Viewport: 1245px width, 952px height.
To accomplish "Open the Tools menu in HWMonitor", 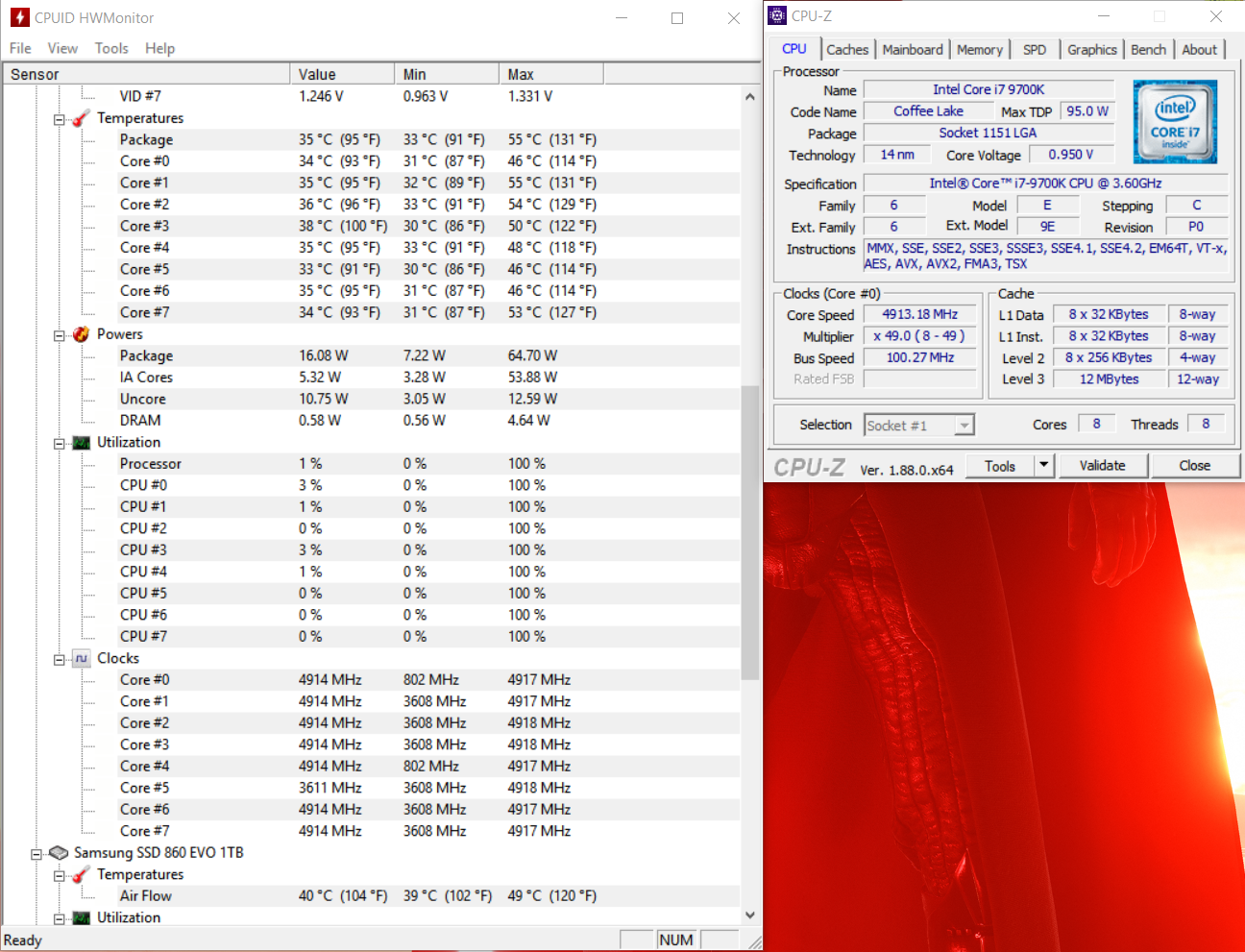I will pos(111,48).
